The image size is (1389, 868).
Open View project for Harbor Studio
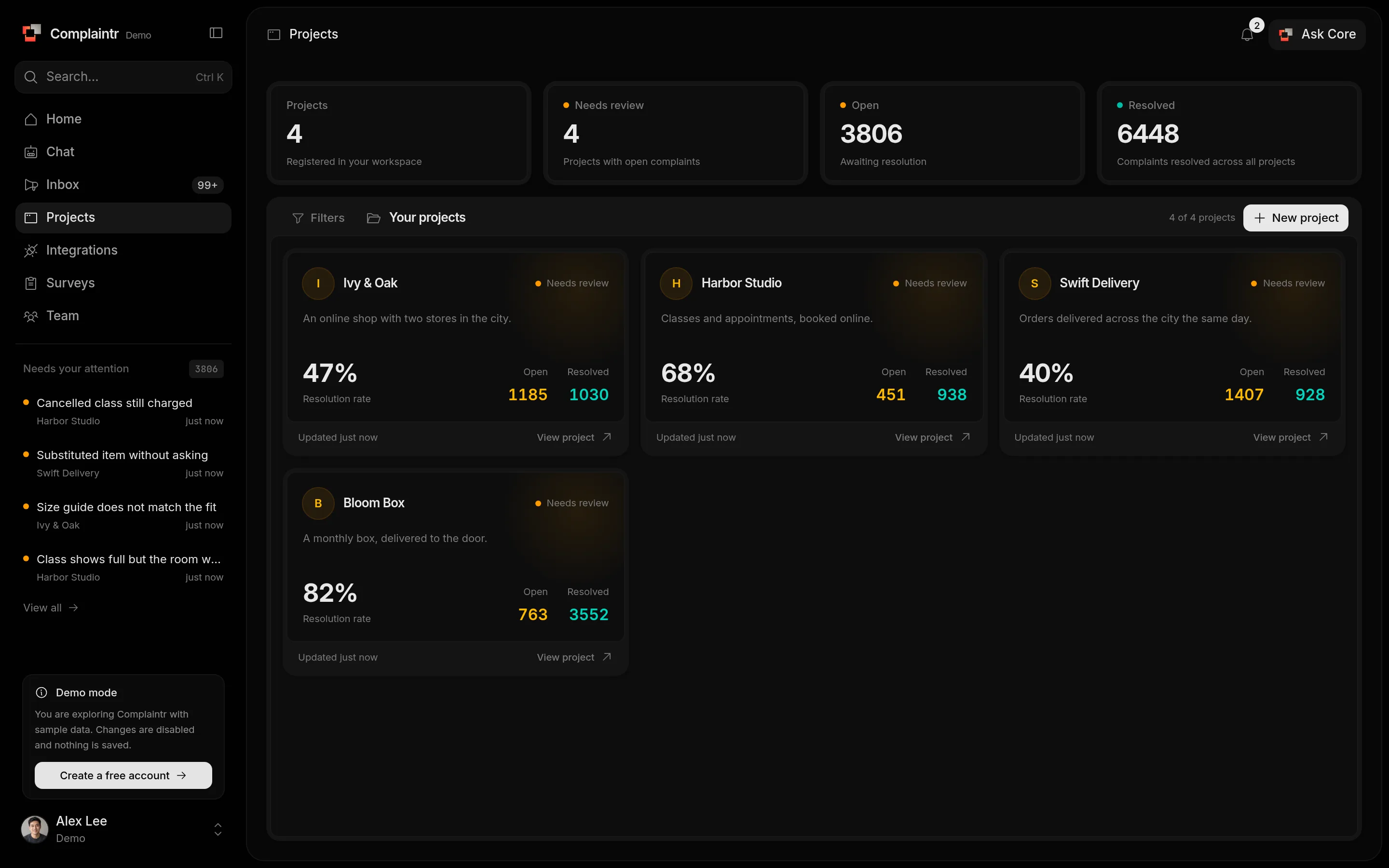[x=932, y=437]
